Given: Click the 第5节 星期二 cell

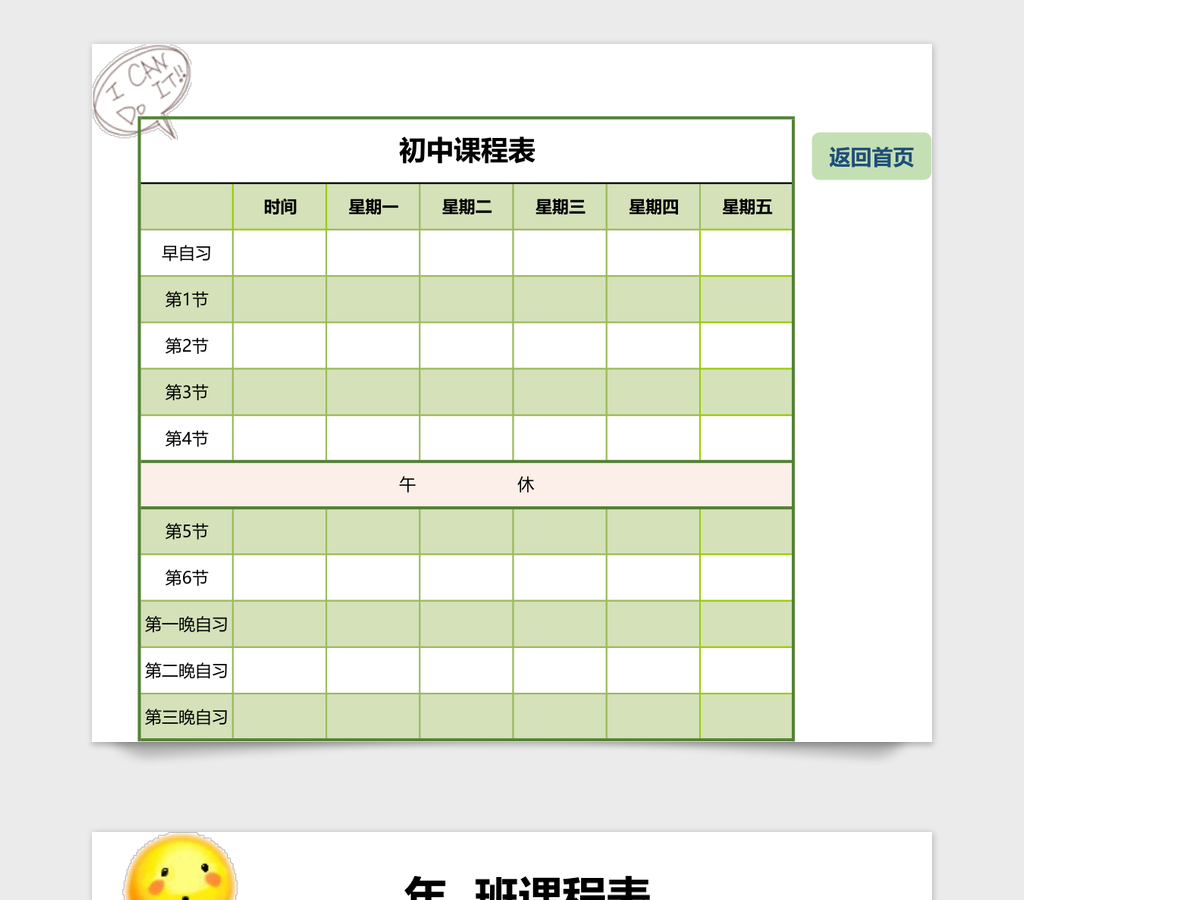Looking at the screenshot, I should click(x=467, y=531).
